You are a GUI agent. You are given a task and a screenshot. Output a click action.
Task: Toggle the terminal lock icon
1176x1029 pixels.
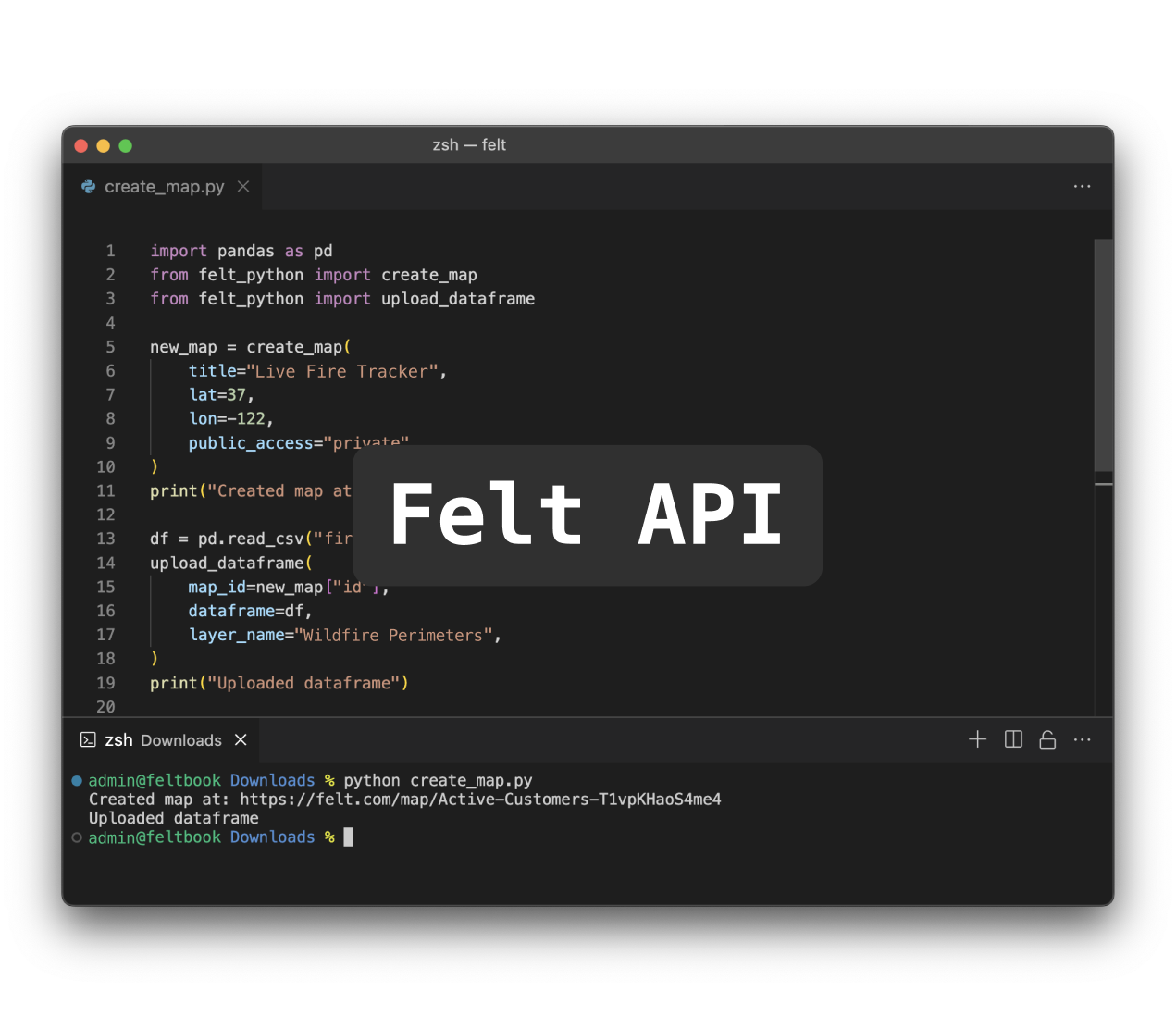(1047, 739)
